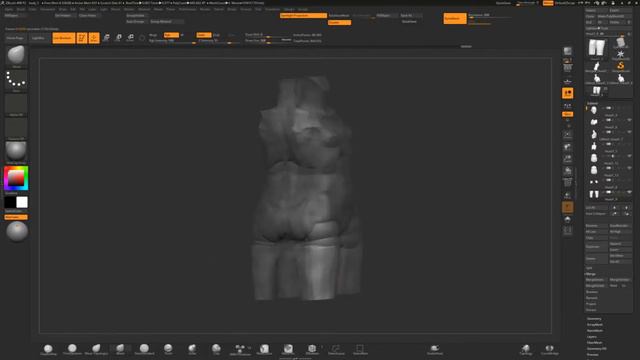
Task: Open the Zplugin menu
Action: click(289, 9)
